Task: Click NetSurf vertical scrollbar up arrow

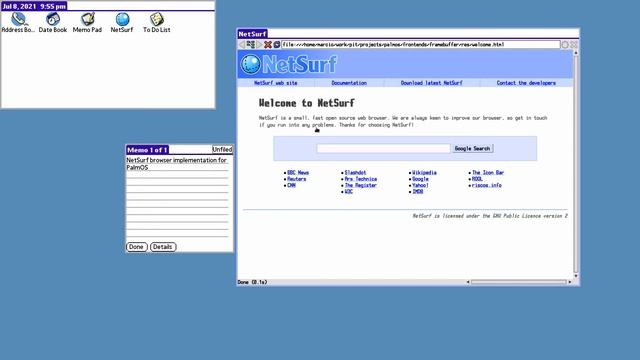Action: (x=576, y=53)
